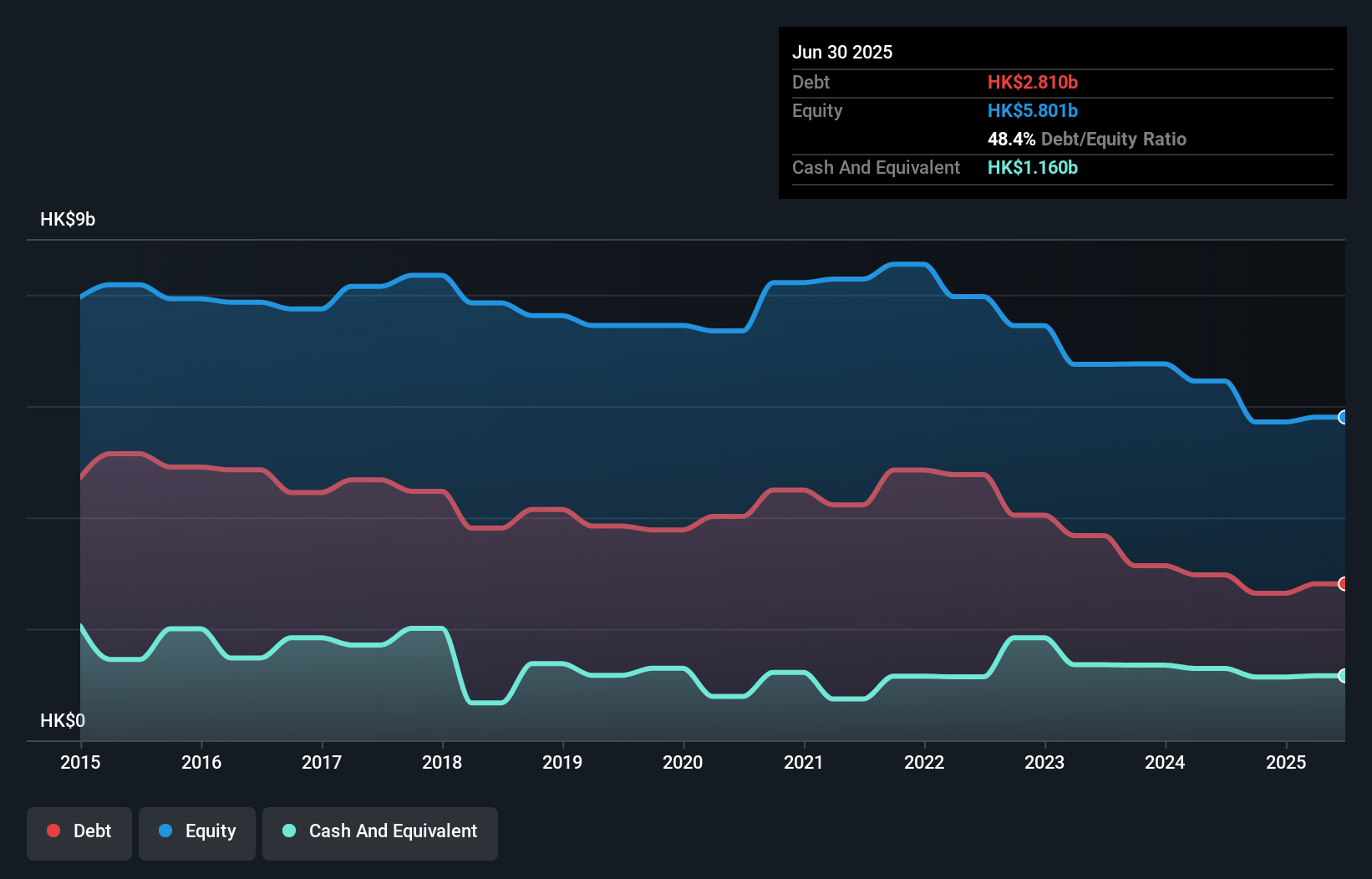The width and height of the screenshot is (1372, 879).
Task: Select the blue Equity endpoint marker
Action: tap(1343, 417)
